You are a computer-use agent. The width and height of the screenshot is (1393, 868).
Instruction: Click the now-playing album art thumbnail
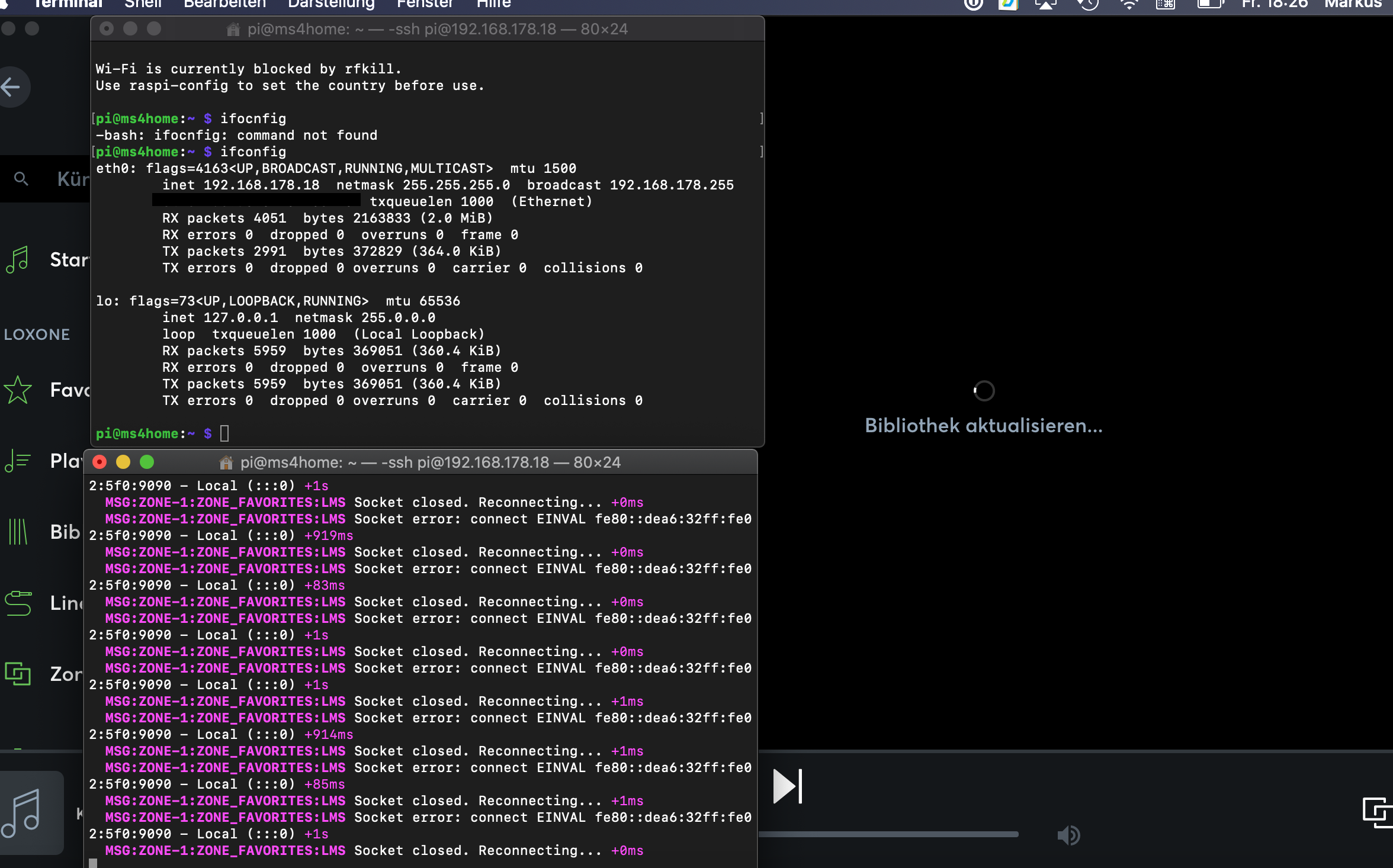pyautogui.click(x=31, y=812)
